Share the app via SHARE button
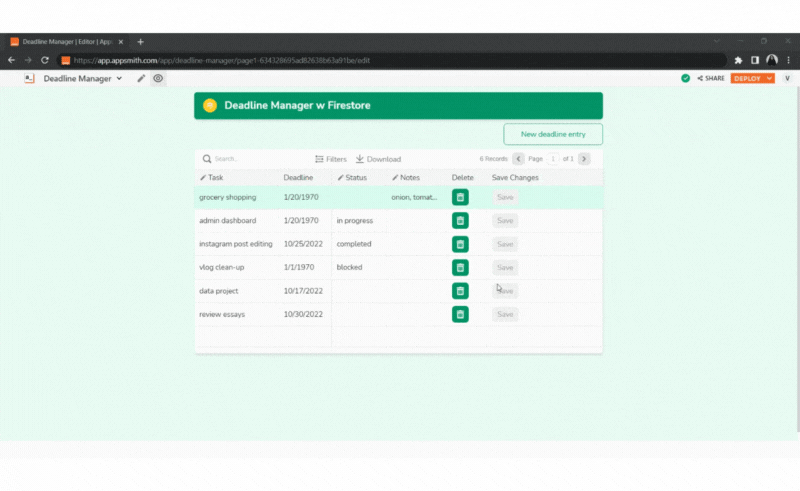800x491 pixels. 711,78
